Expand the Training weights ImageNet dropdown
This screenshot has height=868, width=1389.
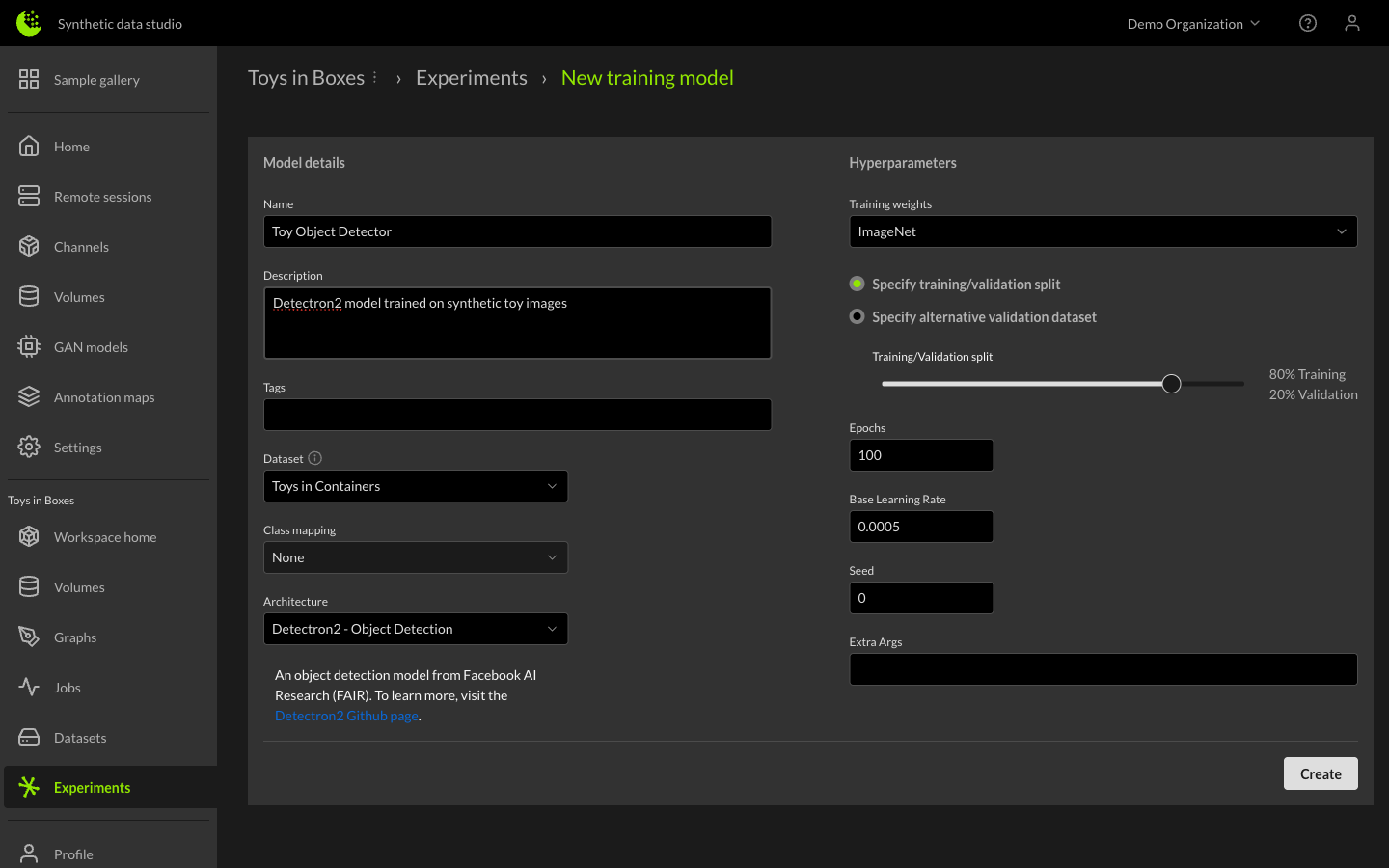point(1103,231)
